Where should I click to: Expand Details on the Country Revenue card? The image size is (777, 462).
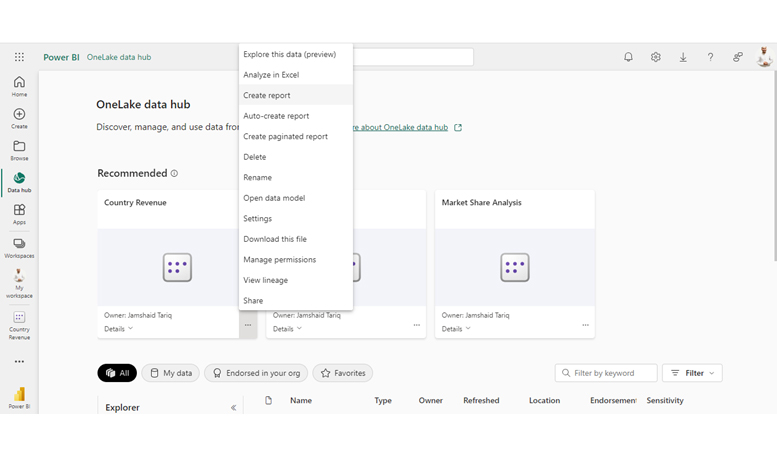pyautogui.click(x=118, y=329)
